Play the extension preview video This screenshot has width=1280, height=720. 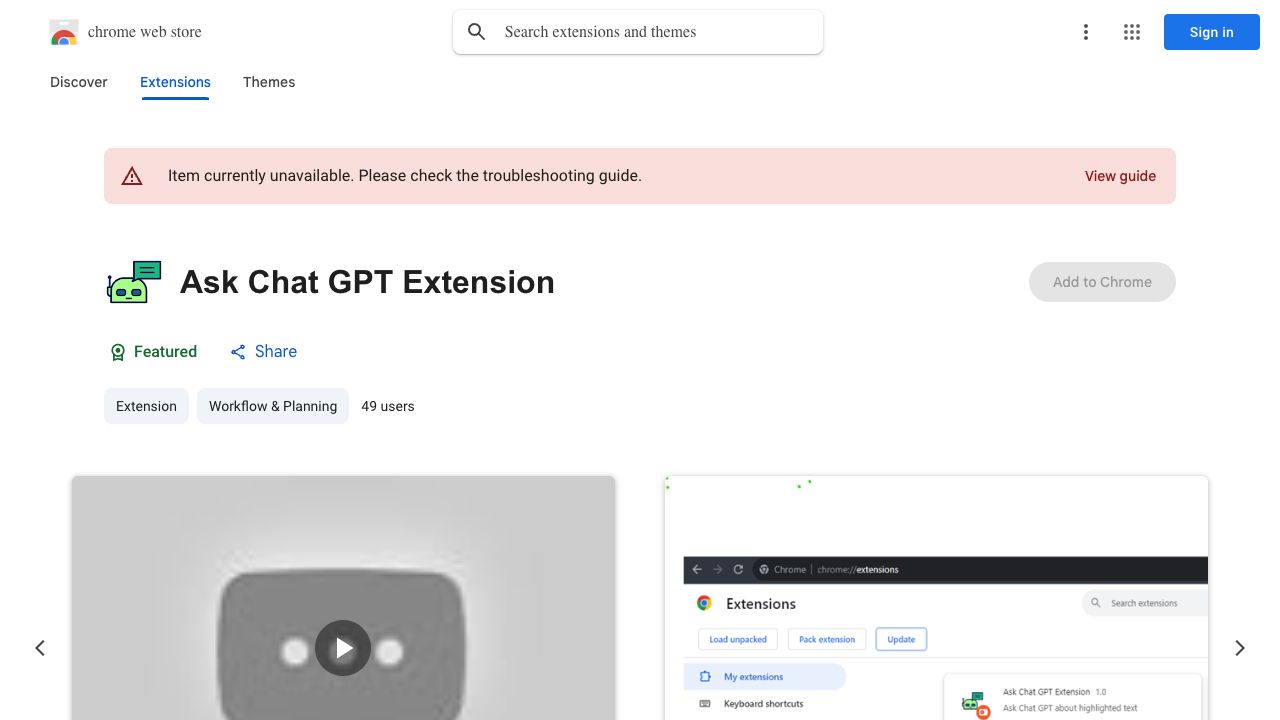(x=343, y=648)
